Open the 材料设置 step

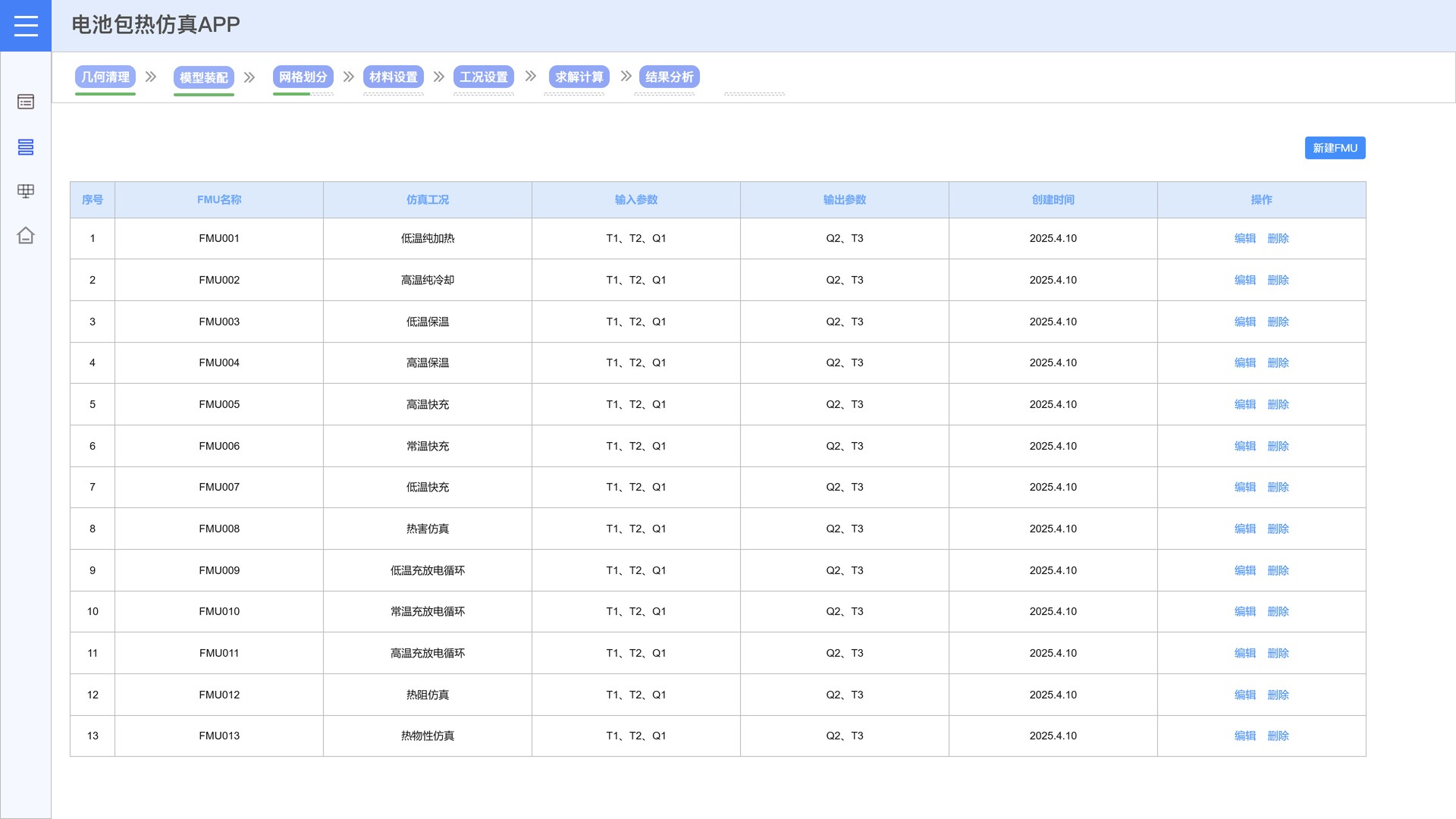click(x=394, y=77)
